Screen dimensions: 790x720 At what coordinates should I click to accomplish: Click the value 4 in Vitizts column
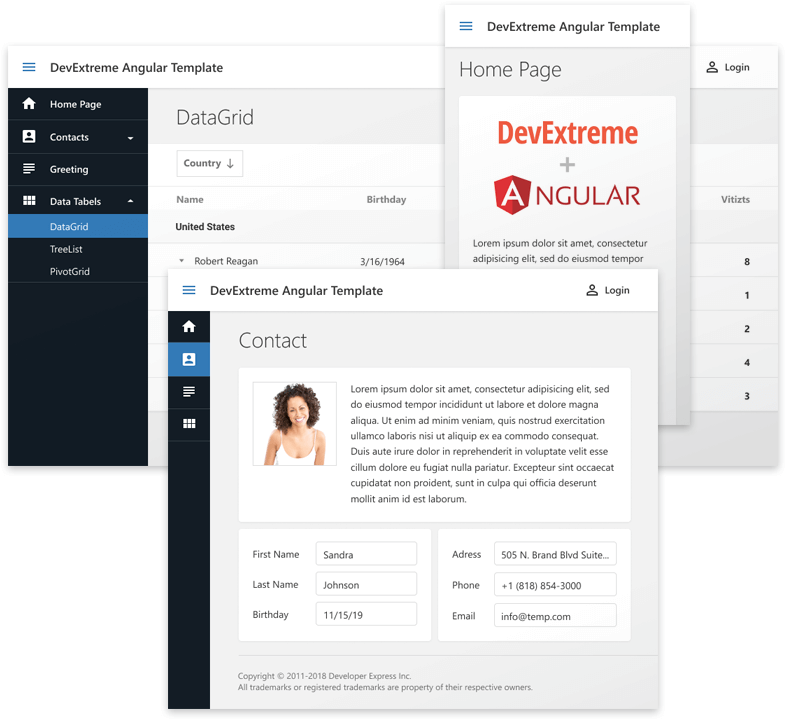[747, 362]
